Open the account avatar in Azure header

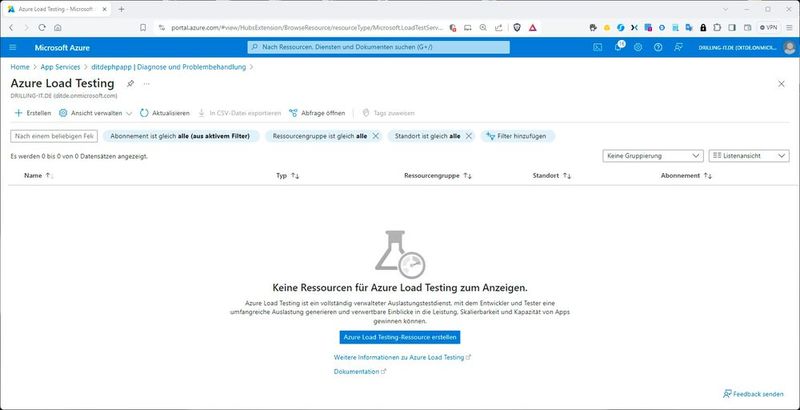pos(789,47)
